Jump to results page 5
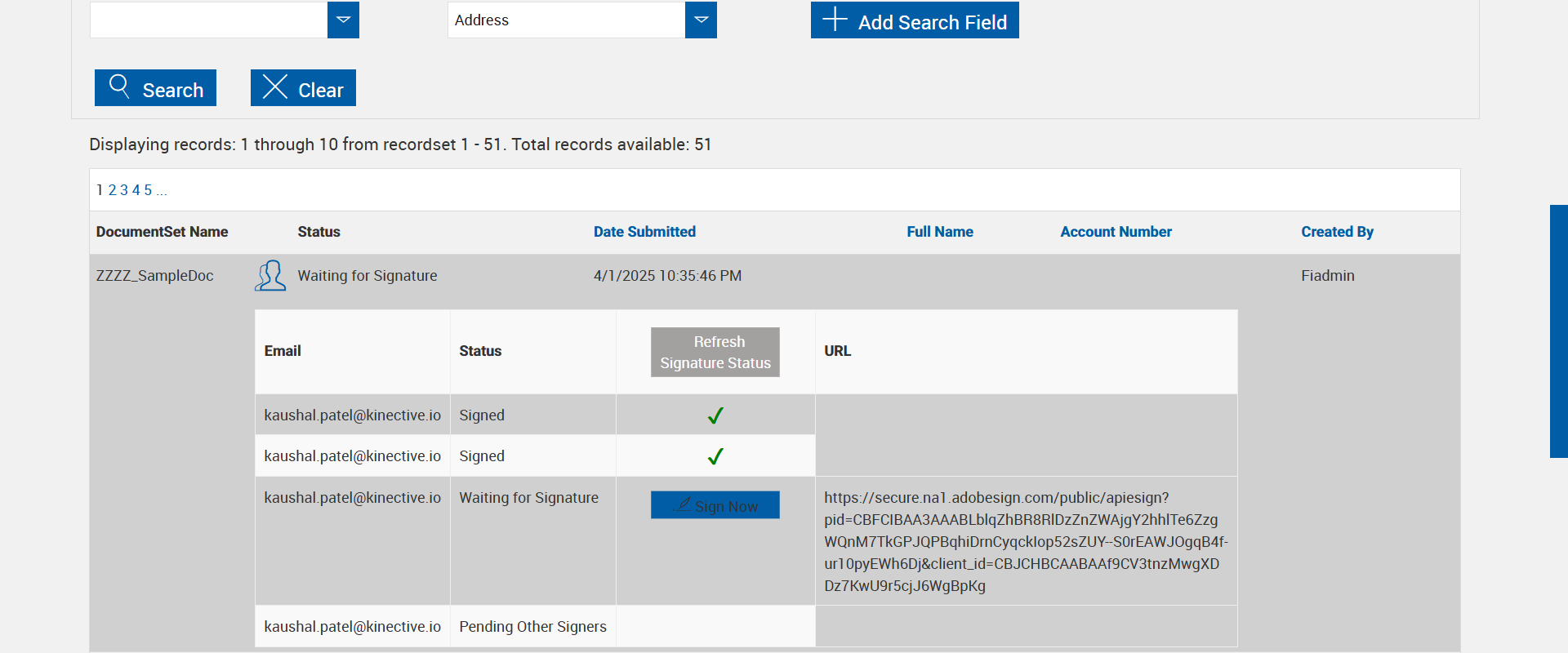This screenshot has height=653, width=1568. coord(148,190)
